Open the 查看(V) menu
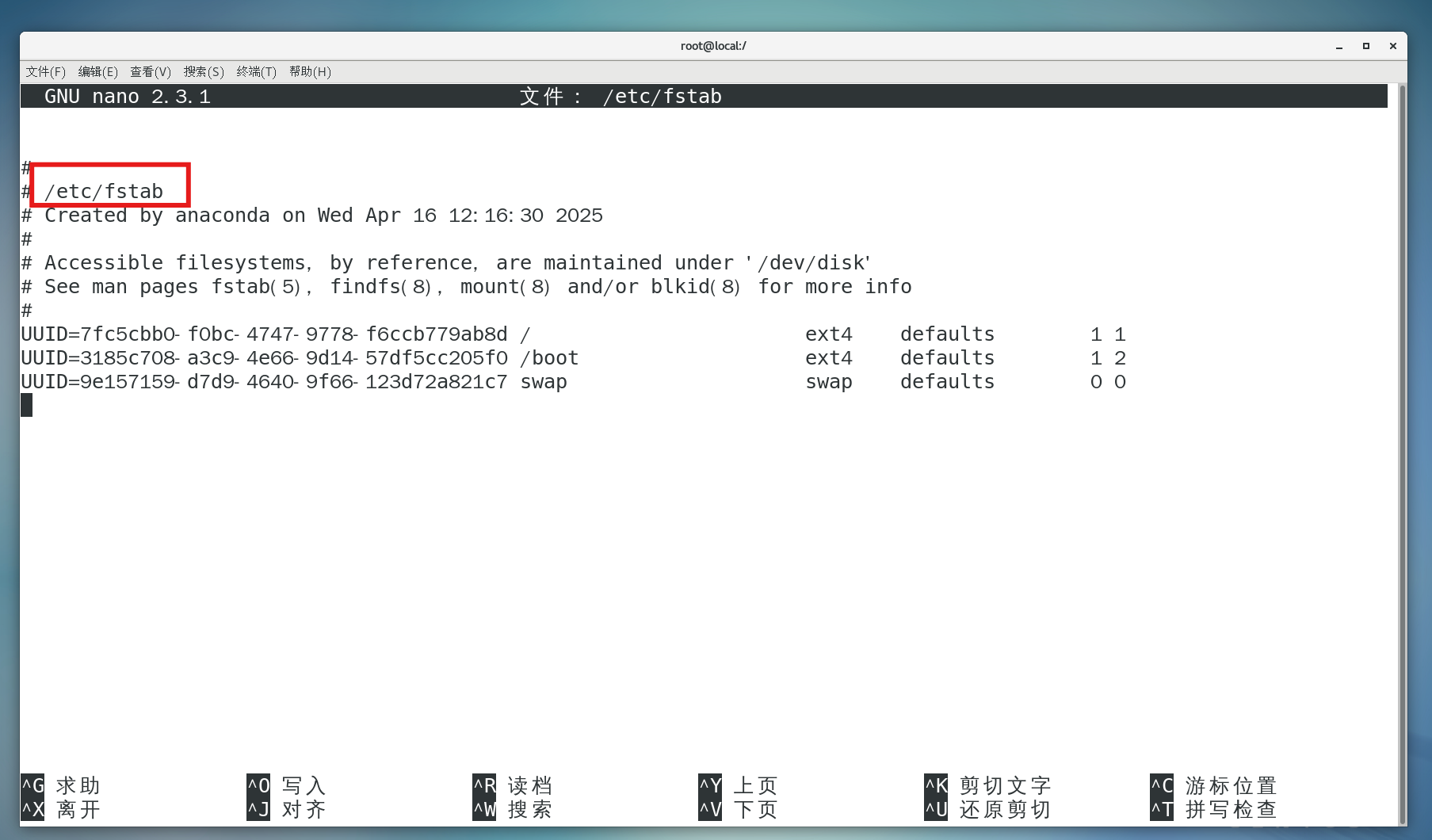This screenshot has width=1432, height=840. 150,71
